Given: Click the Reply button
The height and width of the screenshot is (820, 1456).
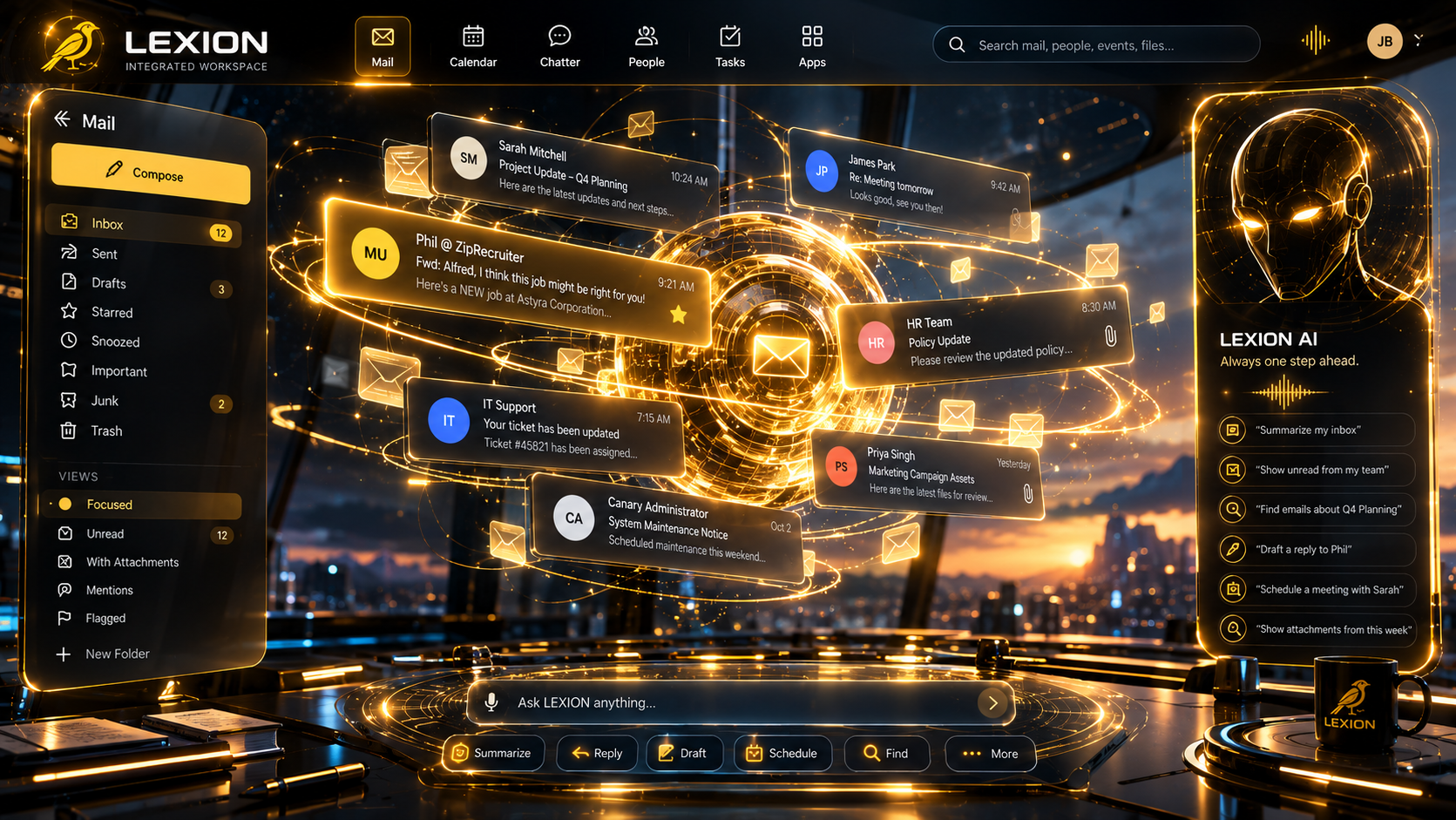Looking at the screenshot, I should (x=597, y=753).
